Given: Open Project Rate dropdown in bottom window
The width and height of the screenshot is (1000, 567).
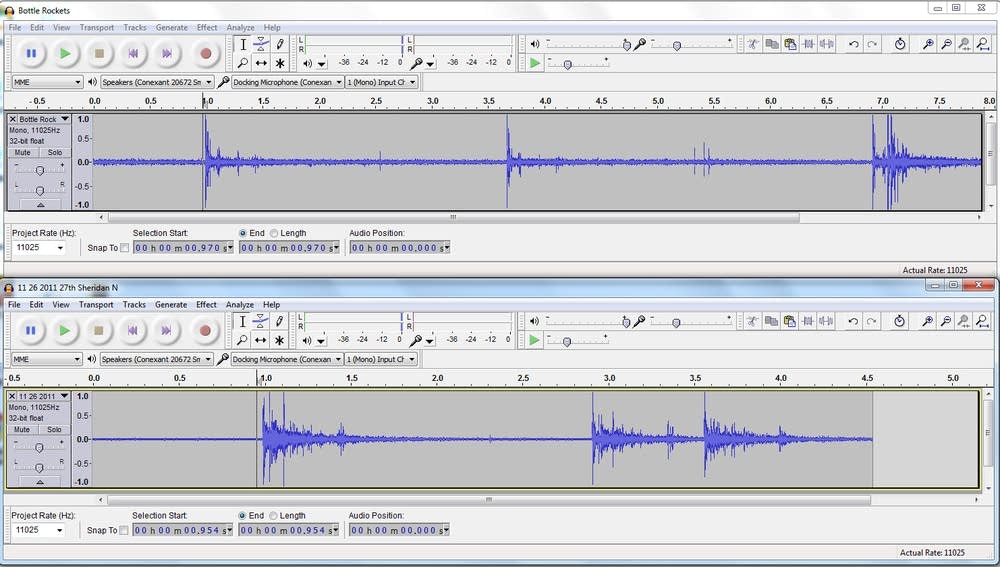Looking at the screenshot, I should (40, 530).
